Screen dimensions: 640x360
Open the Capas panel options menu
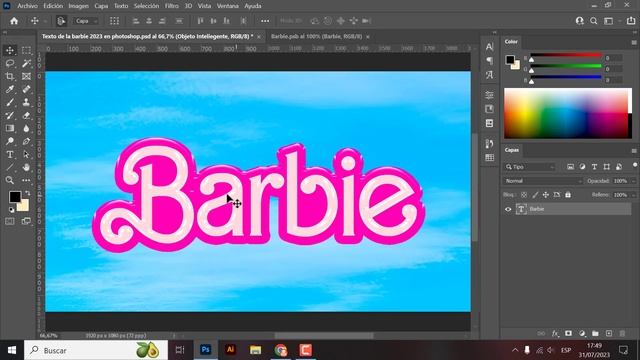(x=634, y=151)
